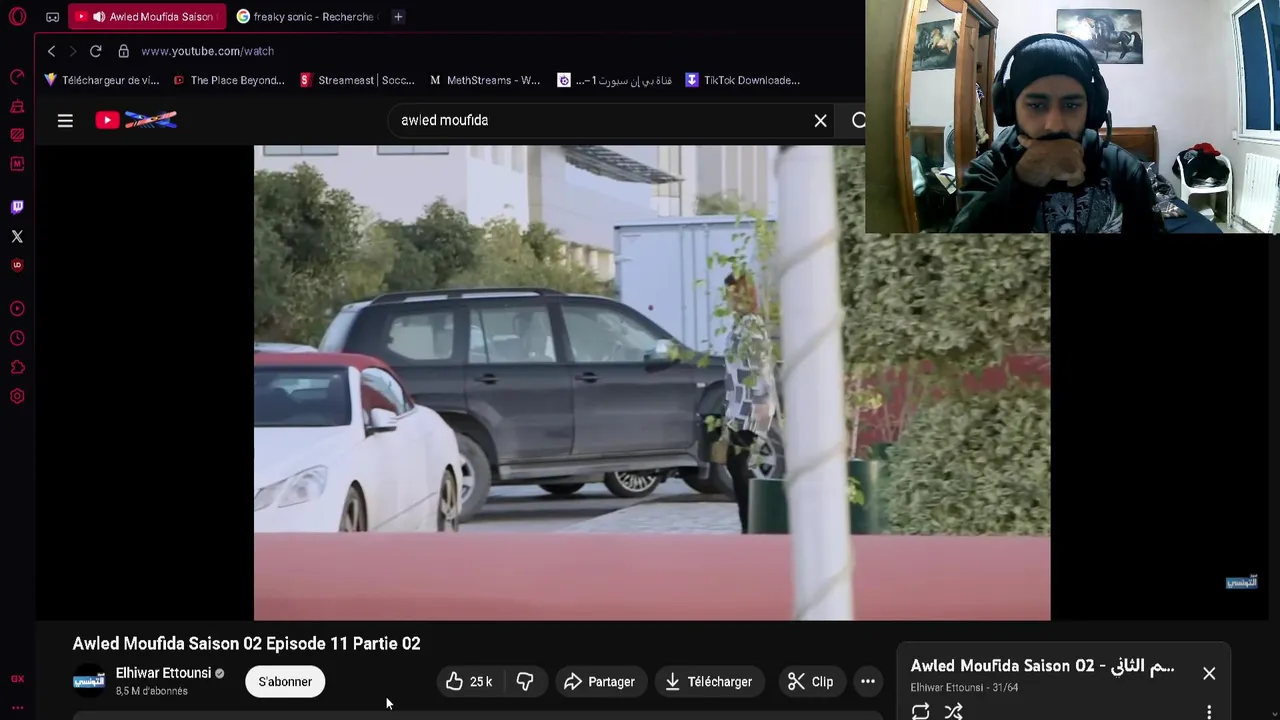Screen dimensions: 1280x720
Task: Like the video (25 k thumbs up)
Action: click(x=469, y=681)
